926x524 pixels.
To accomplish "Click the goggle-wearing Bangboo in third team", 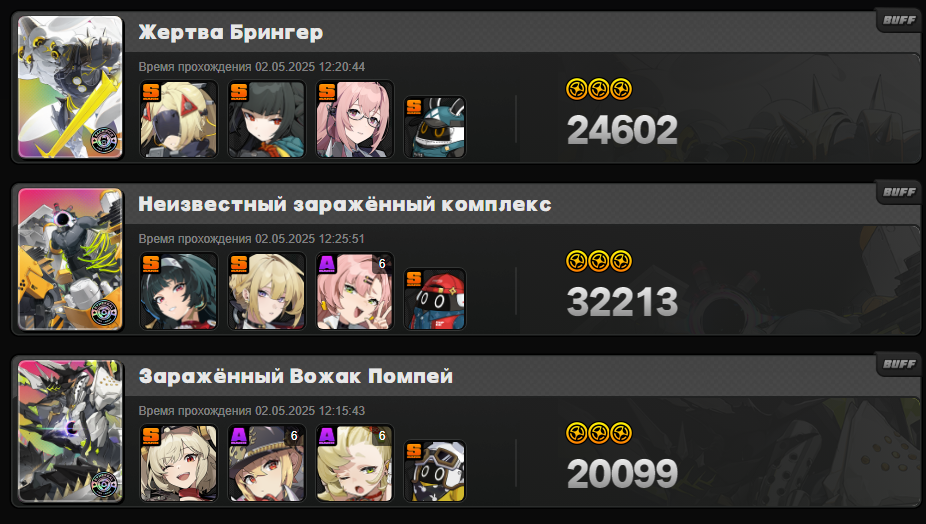I will 435,471.
